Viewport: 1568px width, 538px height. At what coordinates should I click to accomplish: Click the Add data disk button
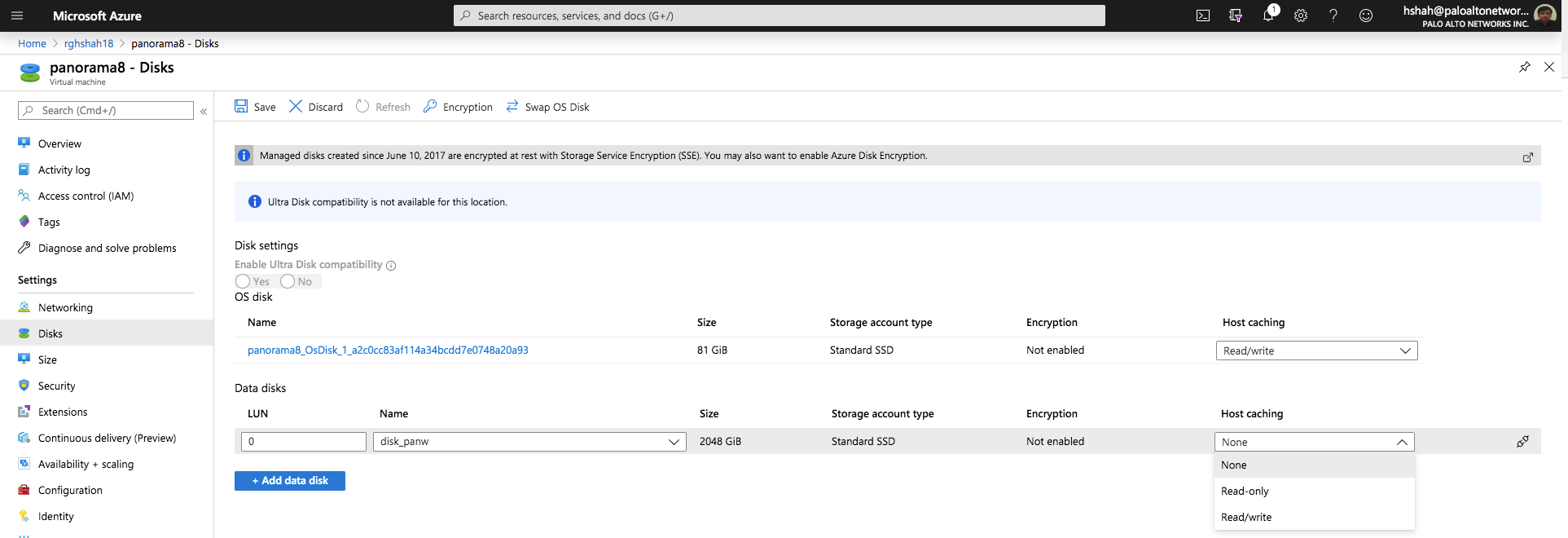[x=290, y=481]
